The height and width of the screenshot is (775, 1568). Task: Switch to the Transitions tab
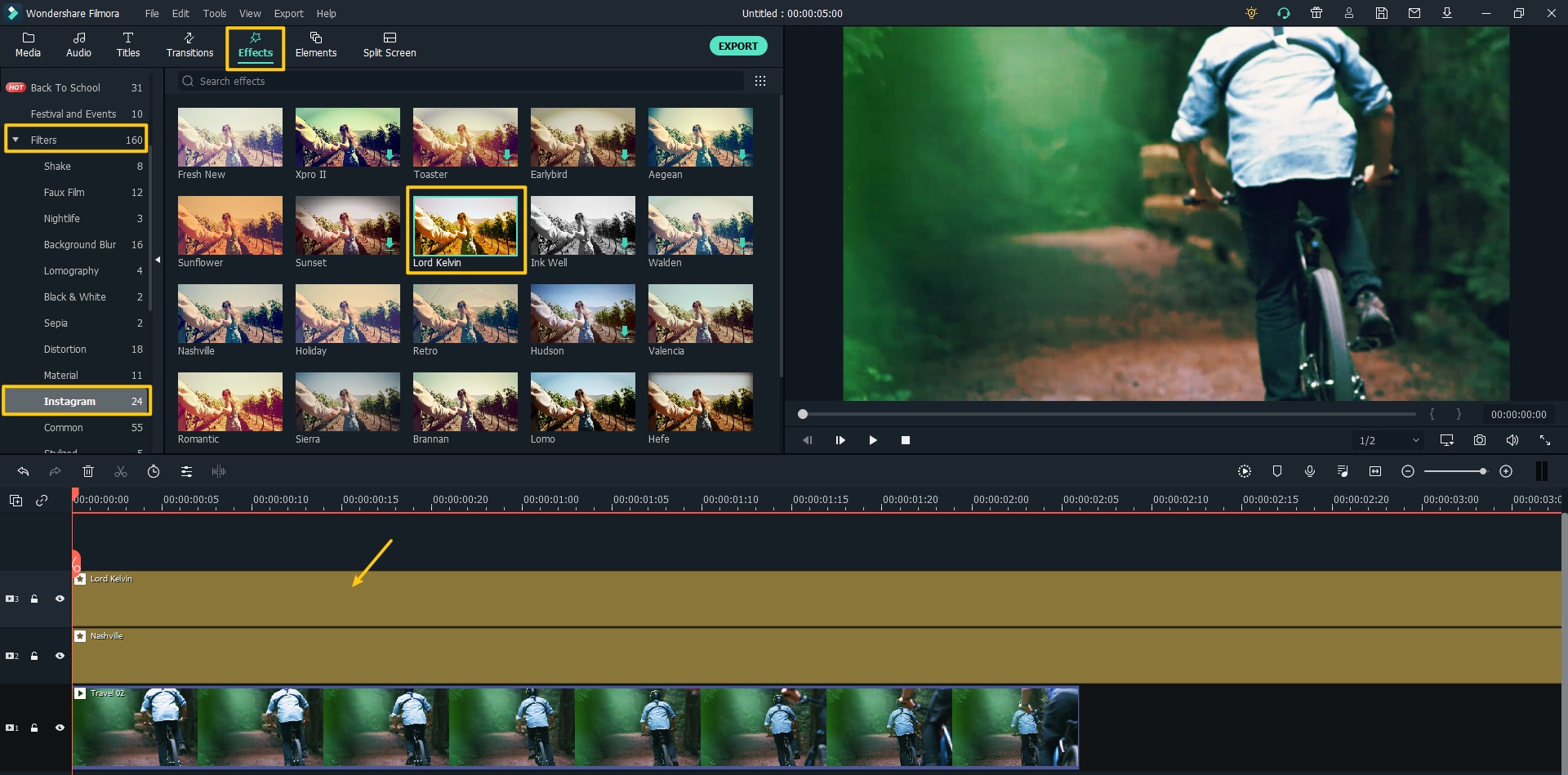(x=189, y=46)
